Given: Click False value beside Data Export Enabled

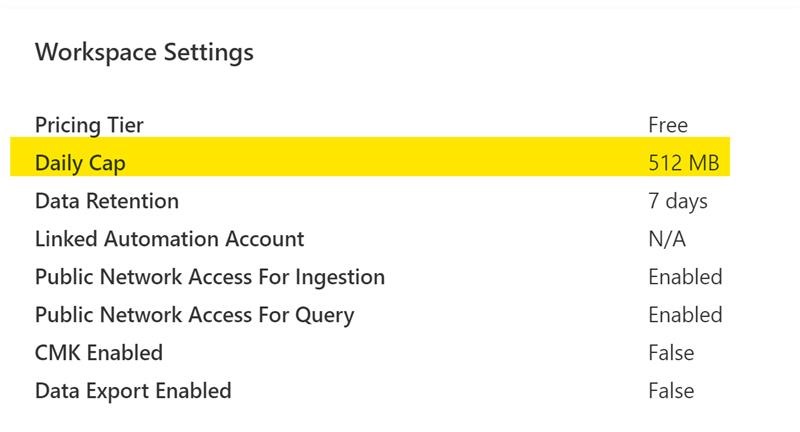Looking at the screenshot, I should click(x=671, y=391).
